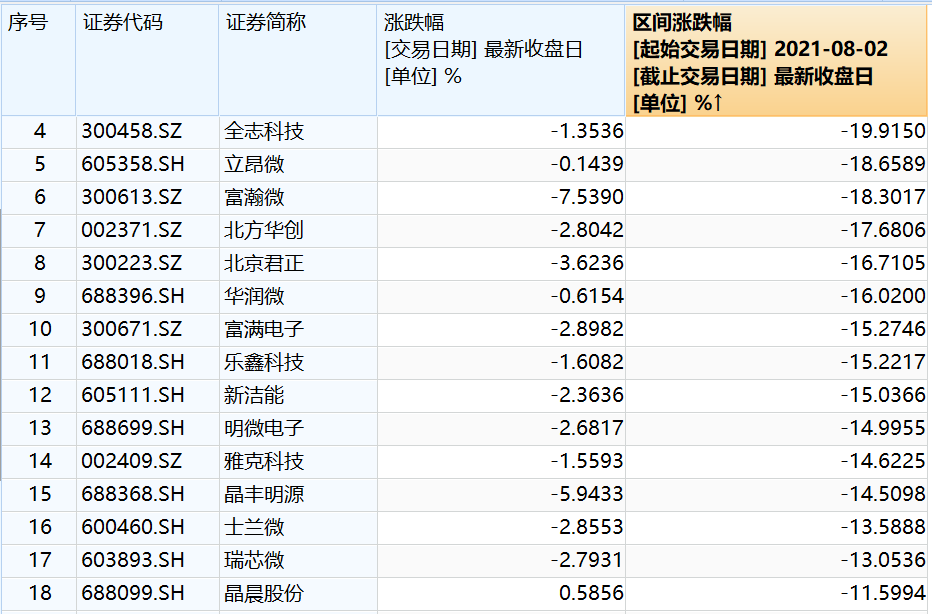Select stock code 603893.SH
The image size is (932, 614).
point(133,560)
